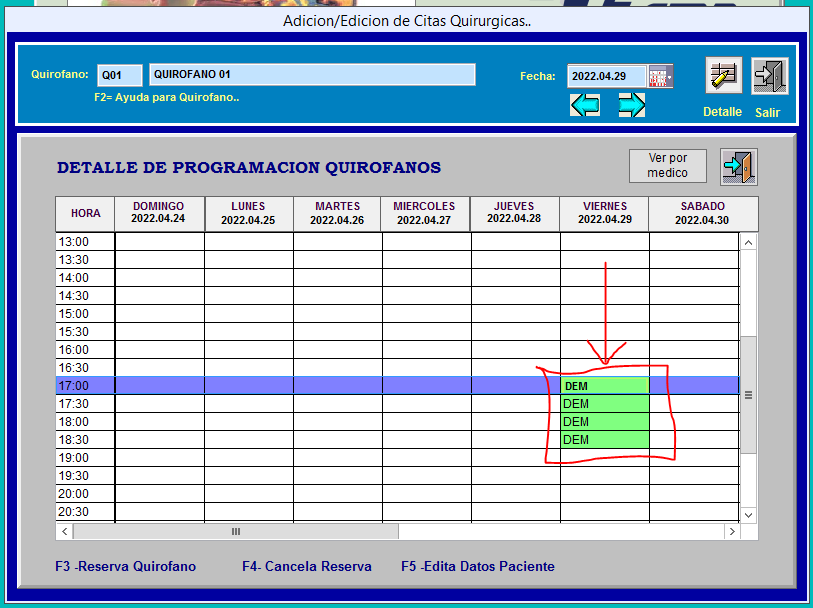
Task: Click the schedule scroll up arrow
Action: click(748, 243)
